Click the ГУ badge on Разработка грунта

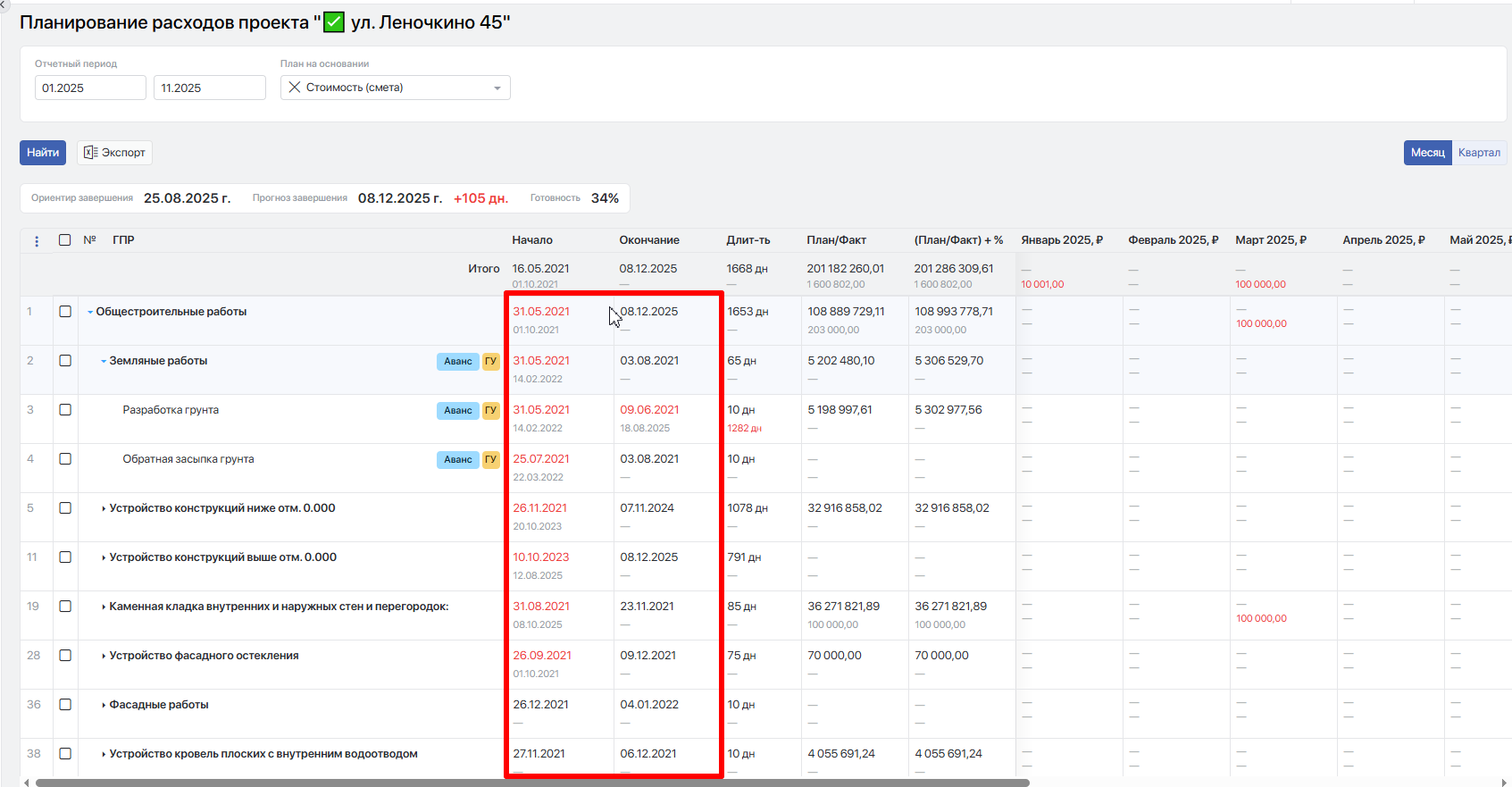pos(490,411)
